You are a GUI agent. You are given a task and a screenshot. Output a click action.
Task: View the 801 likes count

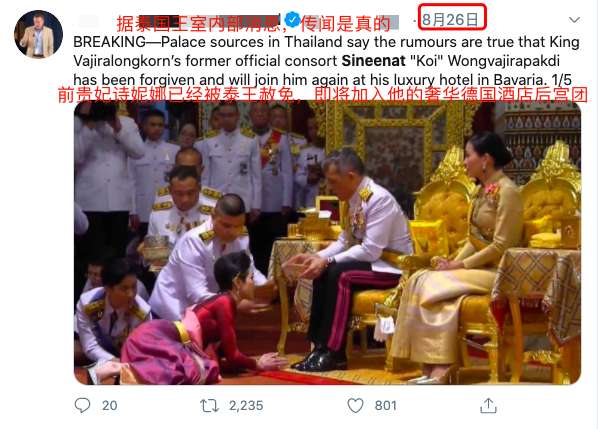point(386,405)
